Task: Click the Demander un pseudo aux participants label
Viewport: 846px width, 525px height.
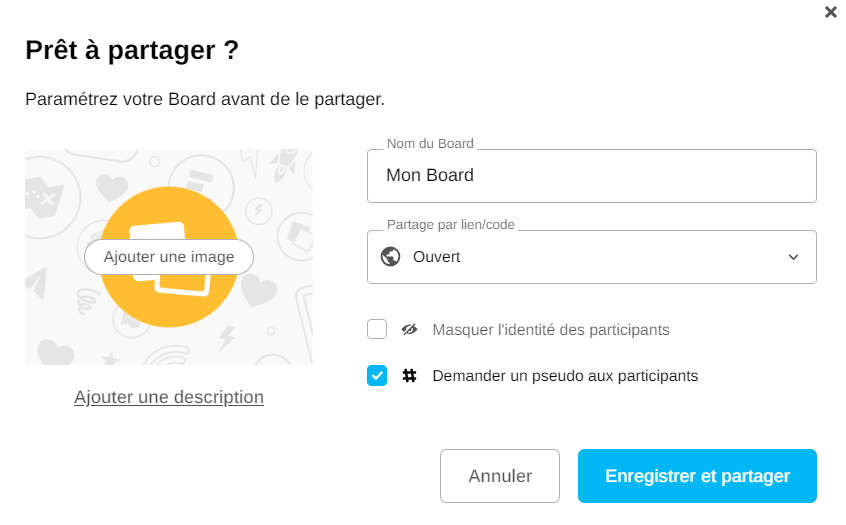Action: click(565, 376)
